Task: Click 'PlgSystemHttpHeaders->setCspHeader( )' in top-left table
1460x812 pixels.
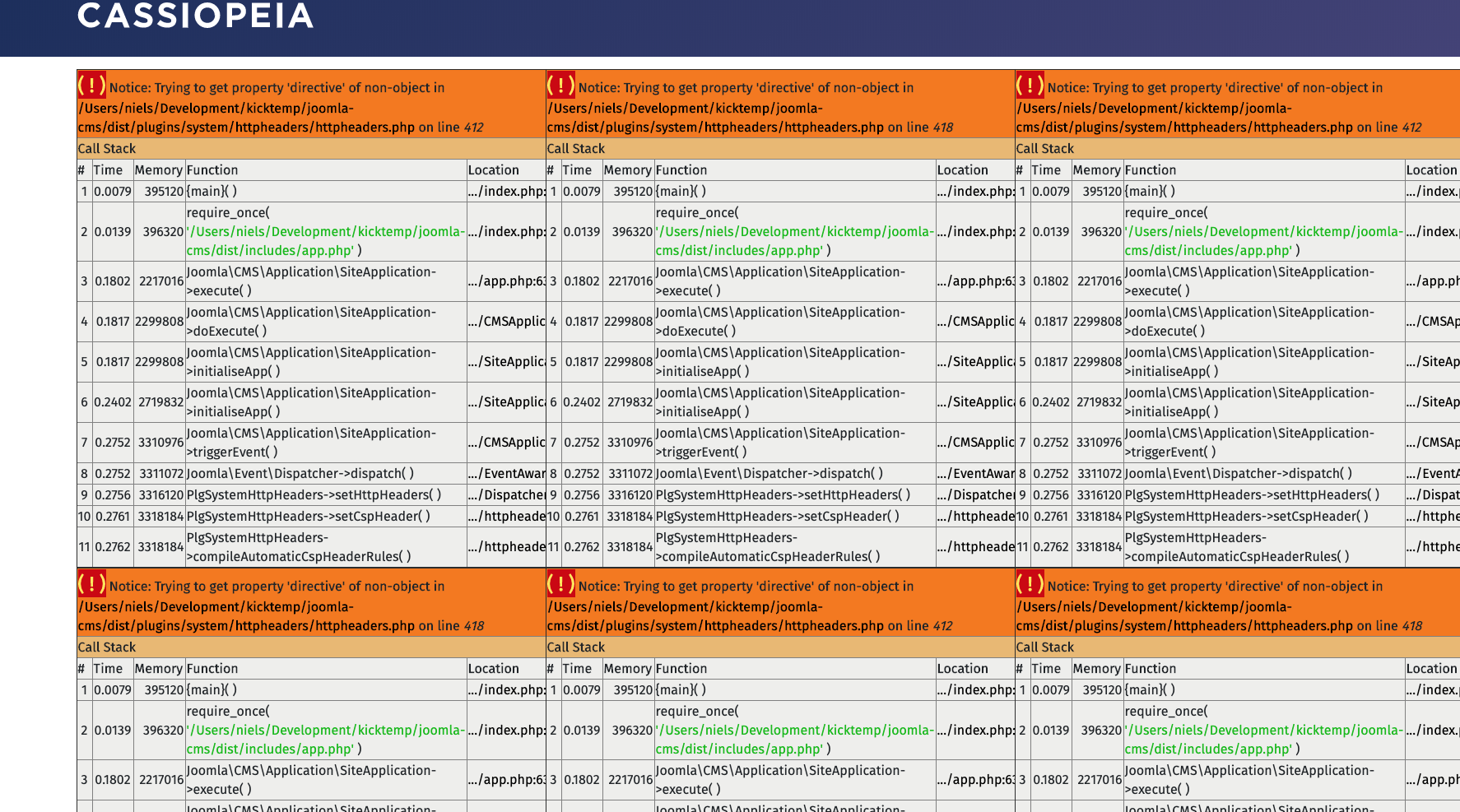Action: tap(309, 517)
